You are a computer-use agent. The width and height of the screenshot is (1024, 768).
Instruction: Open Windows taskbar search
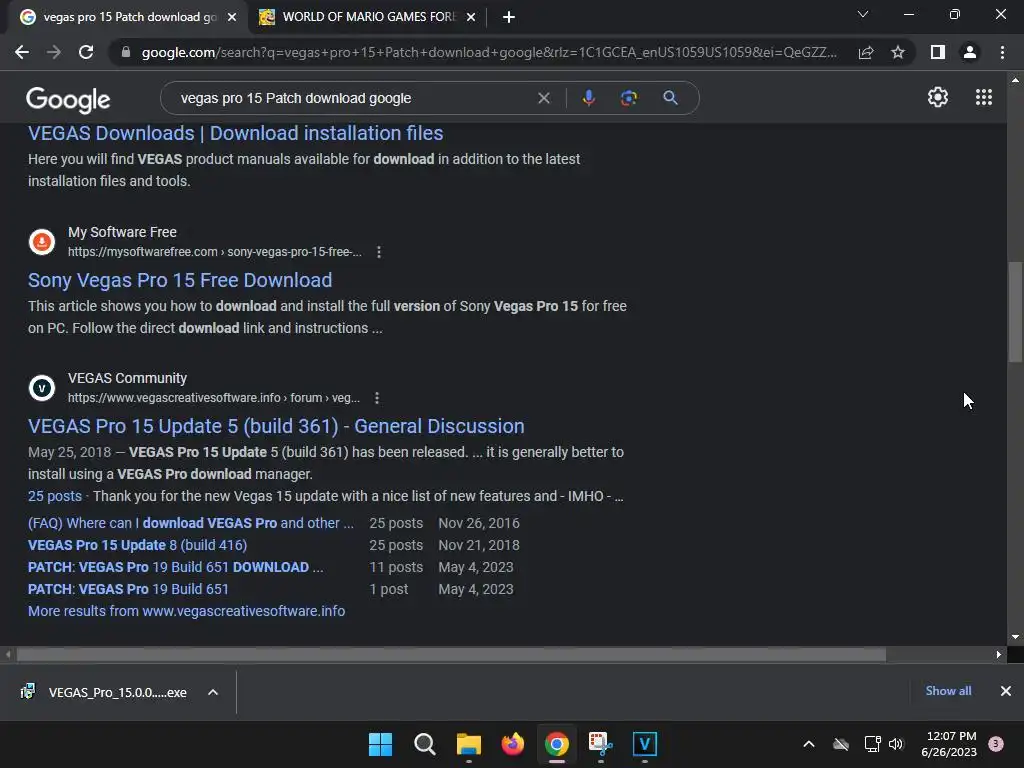pyautogui.click(x=424, y=744)
